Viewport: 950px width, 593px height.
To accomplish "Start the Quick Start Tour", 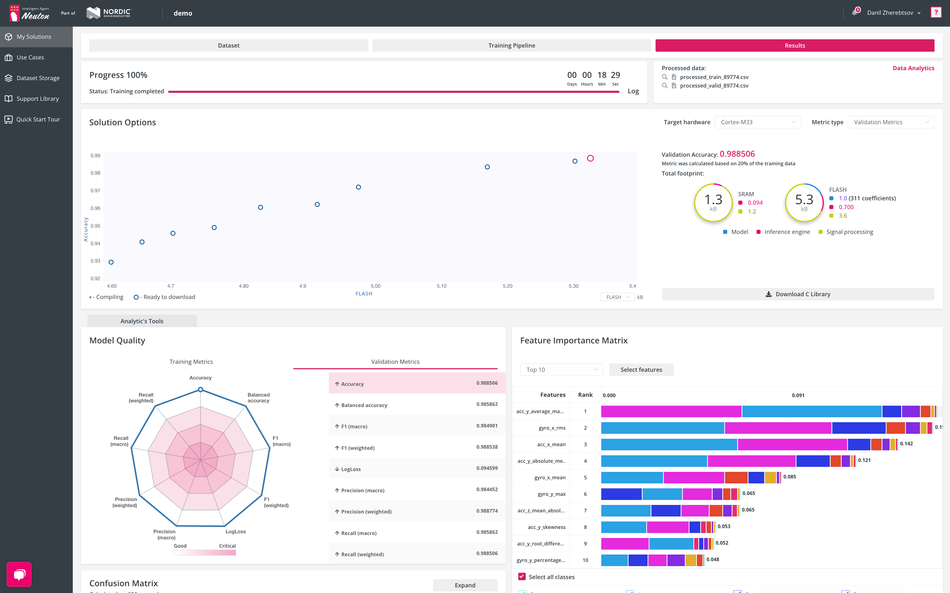I will coord(9,119).
